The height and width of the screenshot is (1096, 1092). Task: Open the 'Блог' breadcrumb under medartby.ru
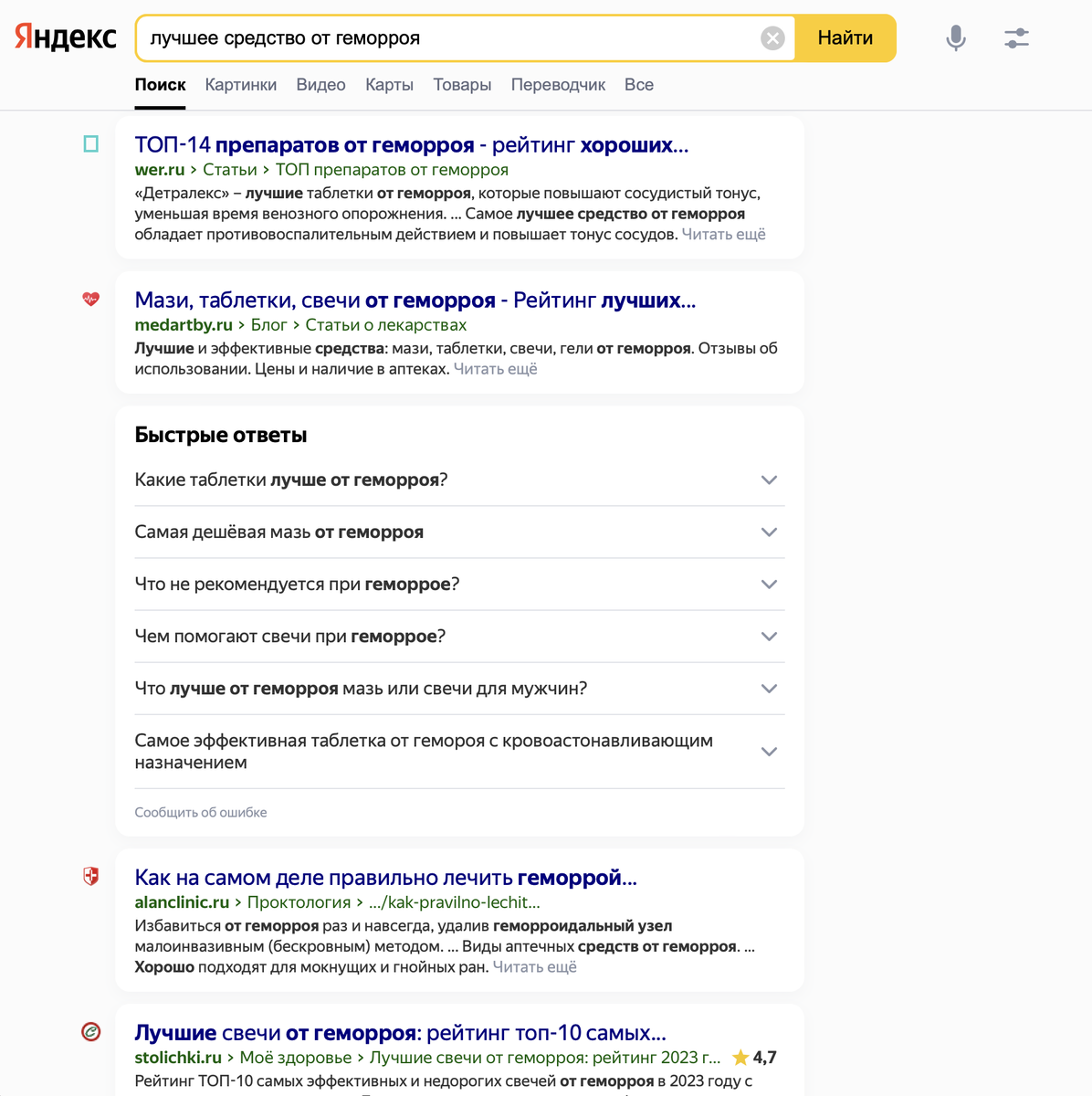[x=269, y=325]
